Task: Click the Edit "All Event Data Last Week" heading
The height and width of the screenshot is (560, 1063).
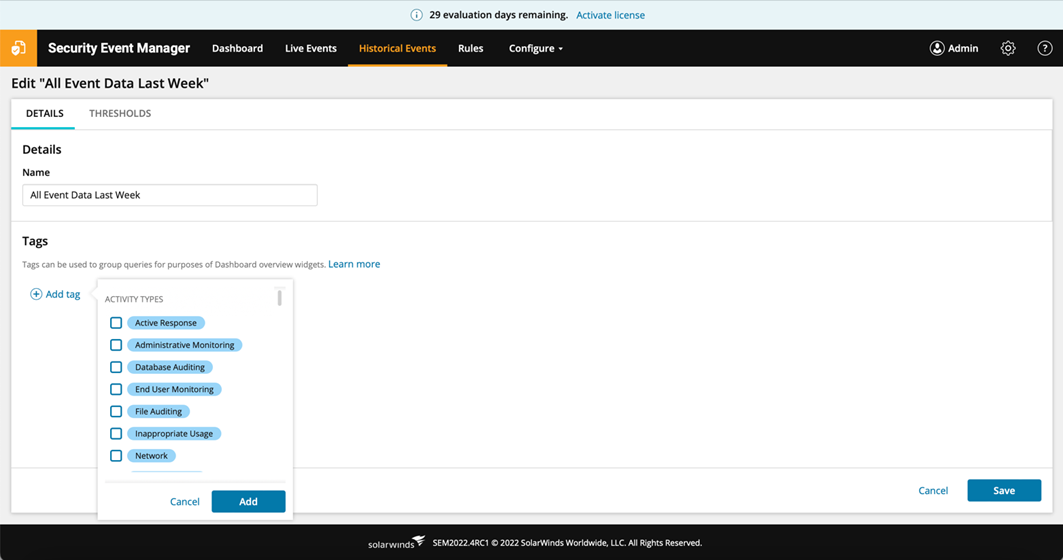Action: 110,83
